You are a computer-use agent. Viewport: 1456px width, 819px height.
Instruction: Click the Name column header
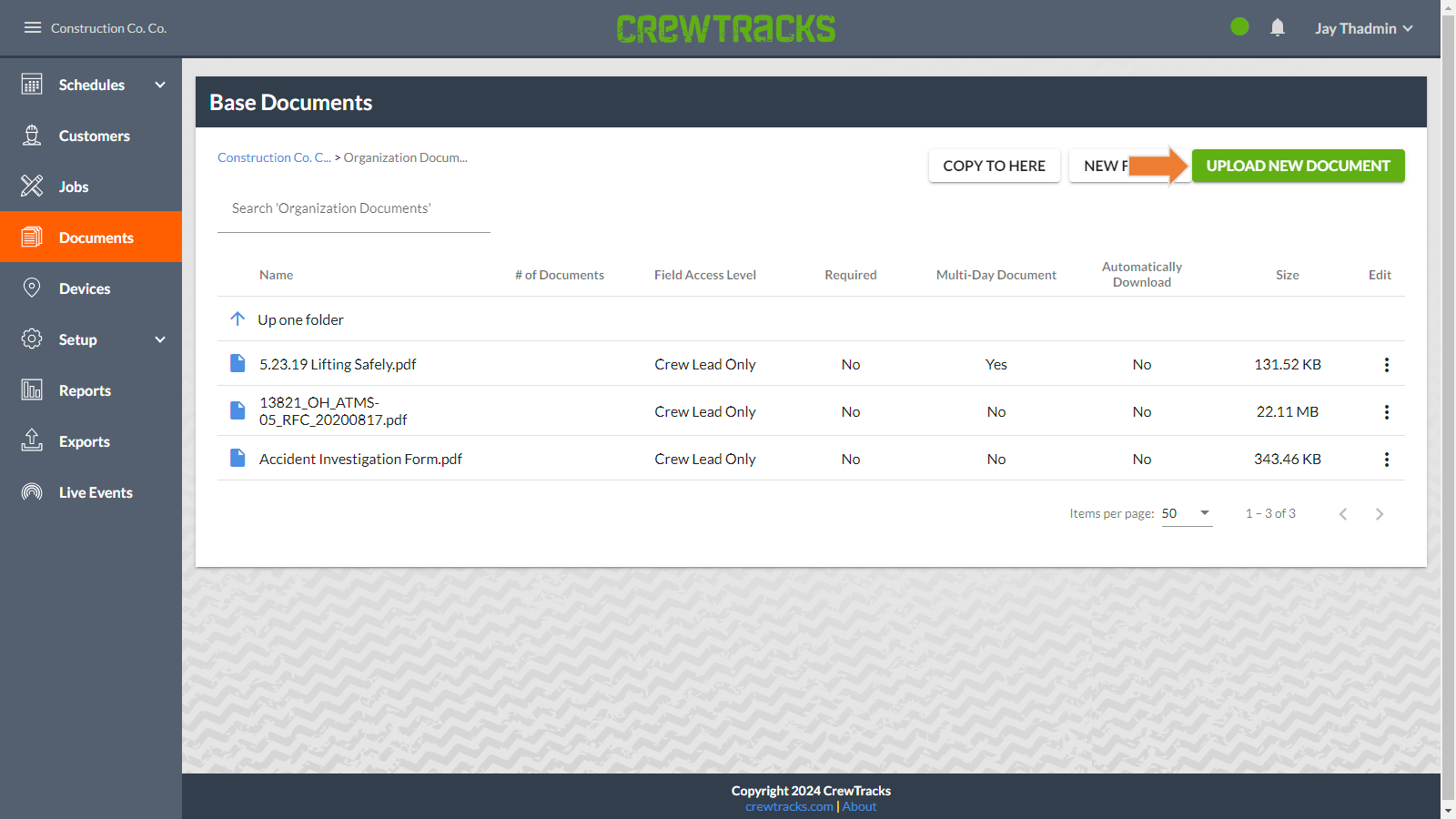coord(276,275)
